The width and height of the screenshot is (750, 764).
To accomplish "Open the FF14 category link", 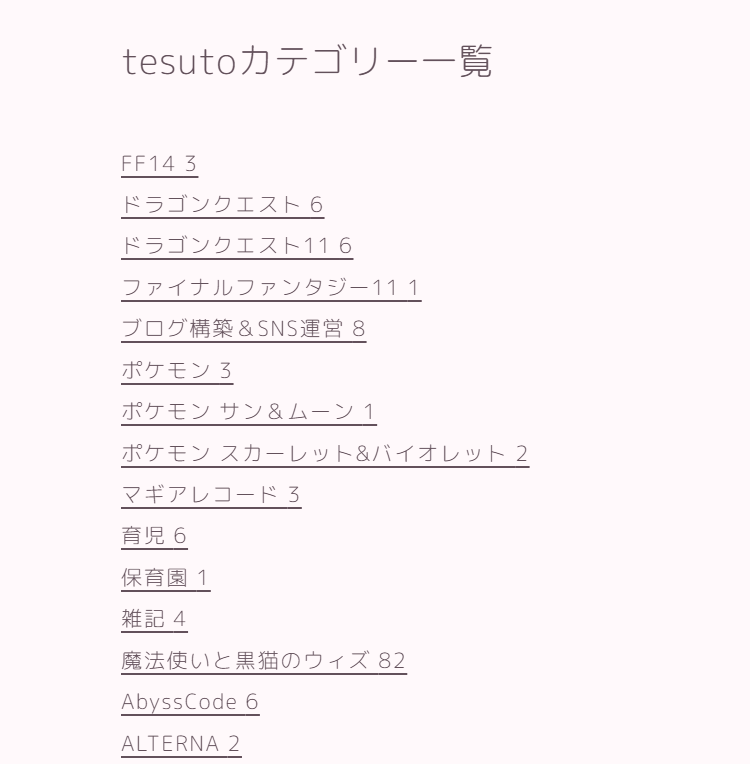I will click(x=159, y=164).
